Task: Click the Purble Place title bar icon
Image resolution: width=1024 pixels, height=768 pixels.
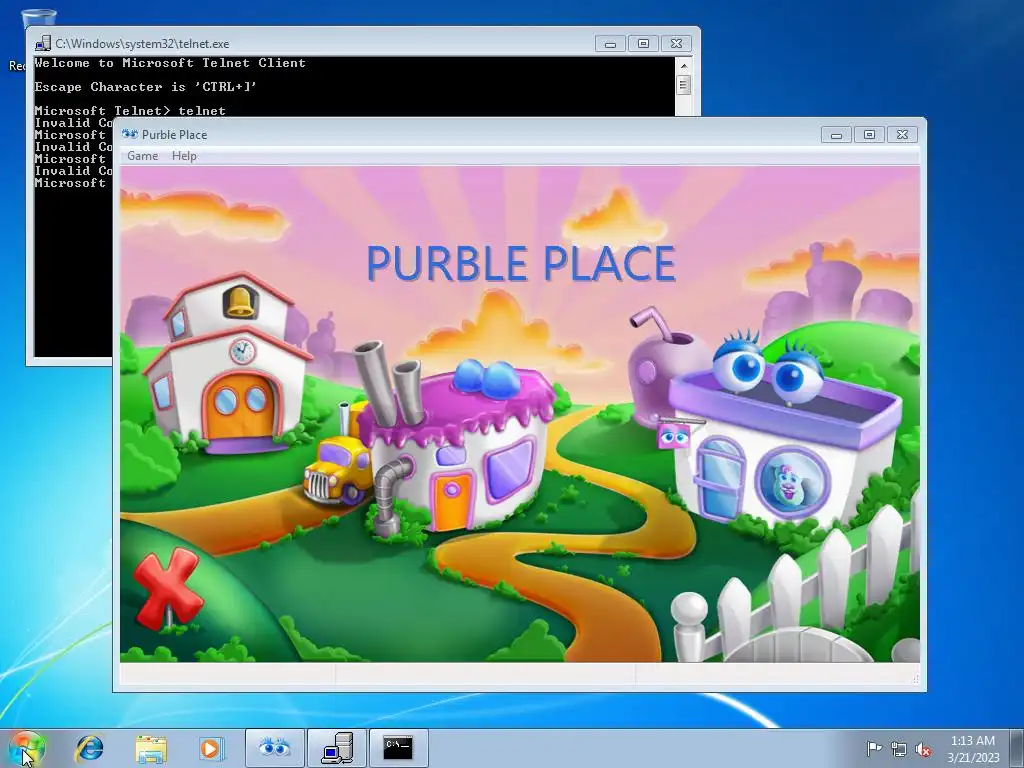Action: point(129,135)
